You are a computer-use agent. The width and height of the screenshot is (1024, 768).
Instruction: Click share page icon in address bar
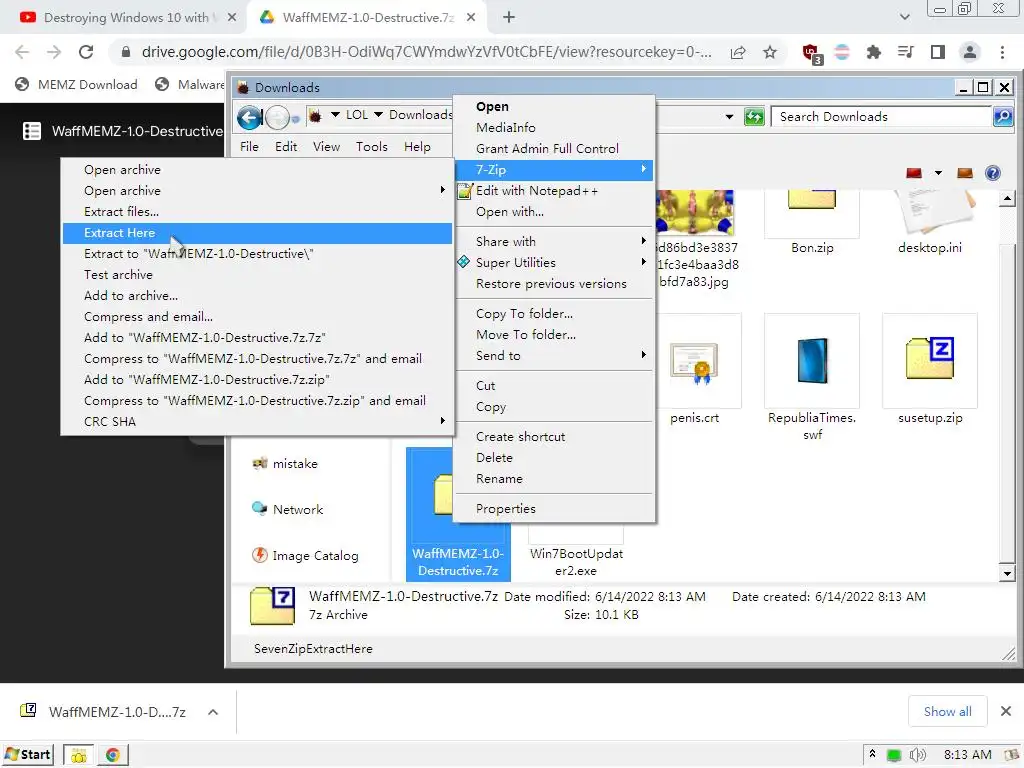pos(738,52)
